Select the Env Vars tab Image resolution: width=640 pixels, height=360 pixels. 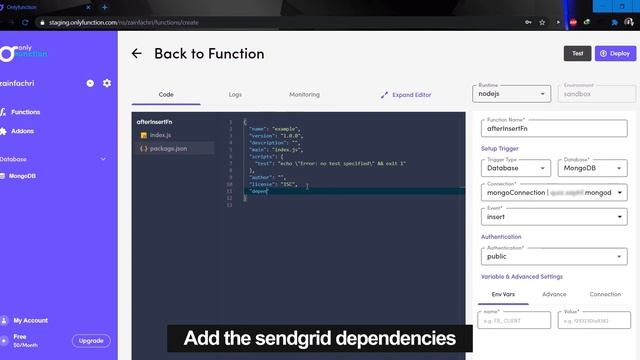coord(503,294)
